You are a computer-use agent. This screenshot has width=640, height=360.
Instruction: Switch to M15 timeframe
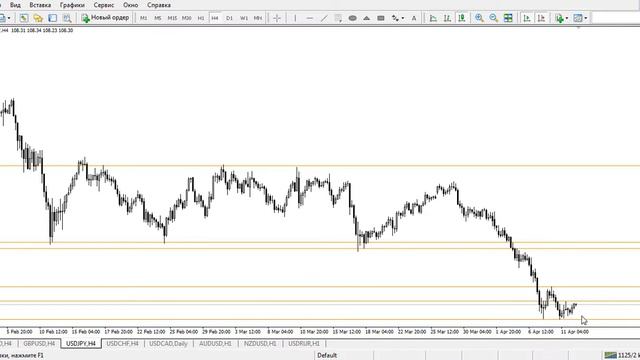(x=172, y=18)
